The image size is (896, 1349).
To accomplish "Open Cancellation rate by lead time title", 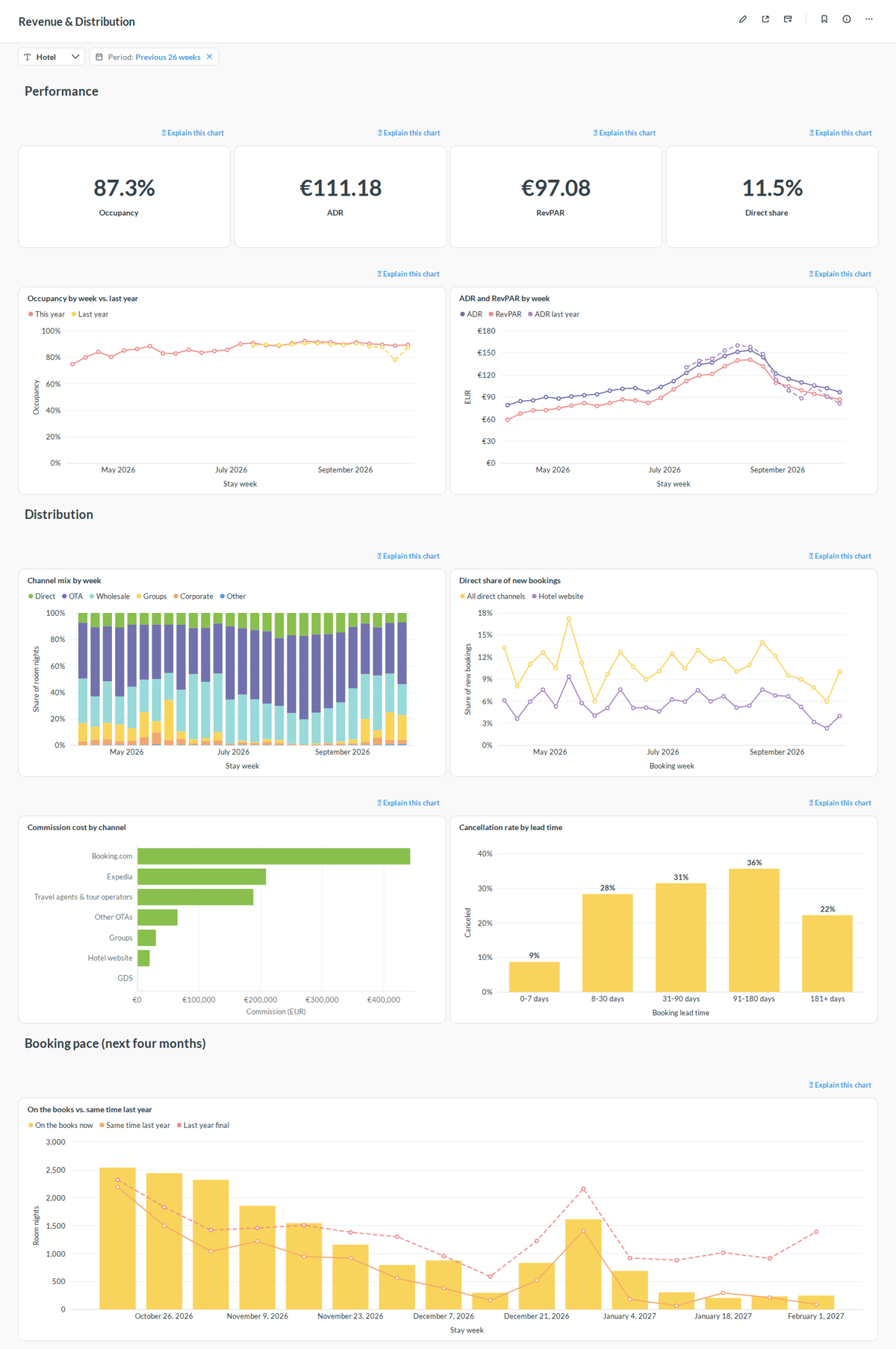I will coord(510,828).
